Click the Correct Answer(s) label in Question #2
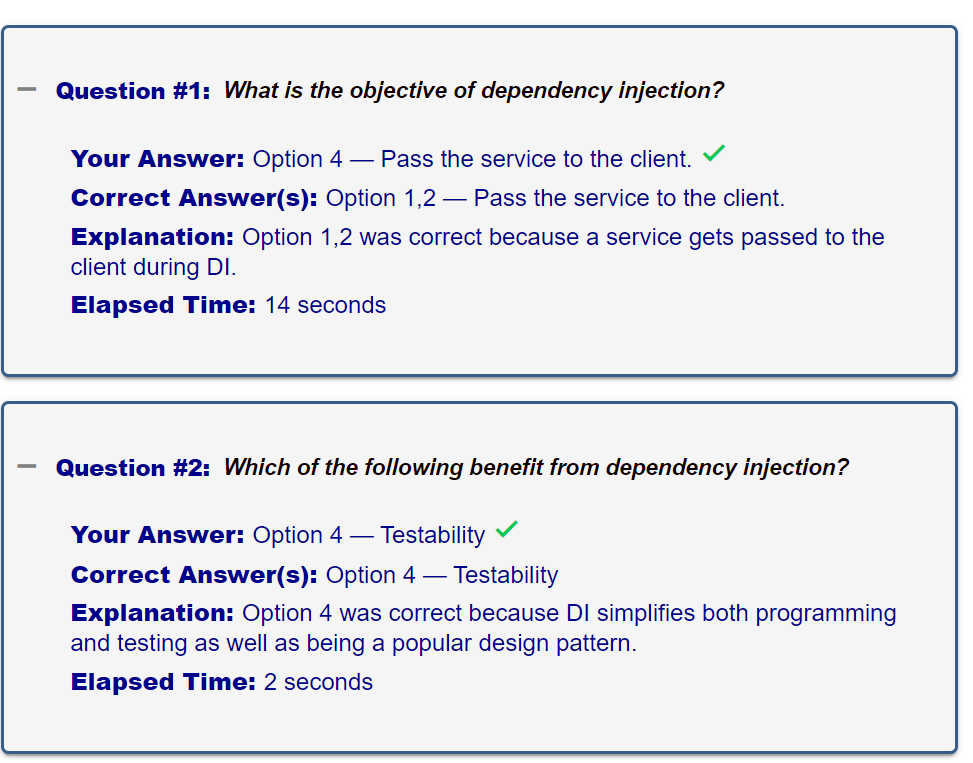Image resolution: width=973 pixels, height=763 pixels. (194, 574)
